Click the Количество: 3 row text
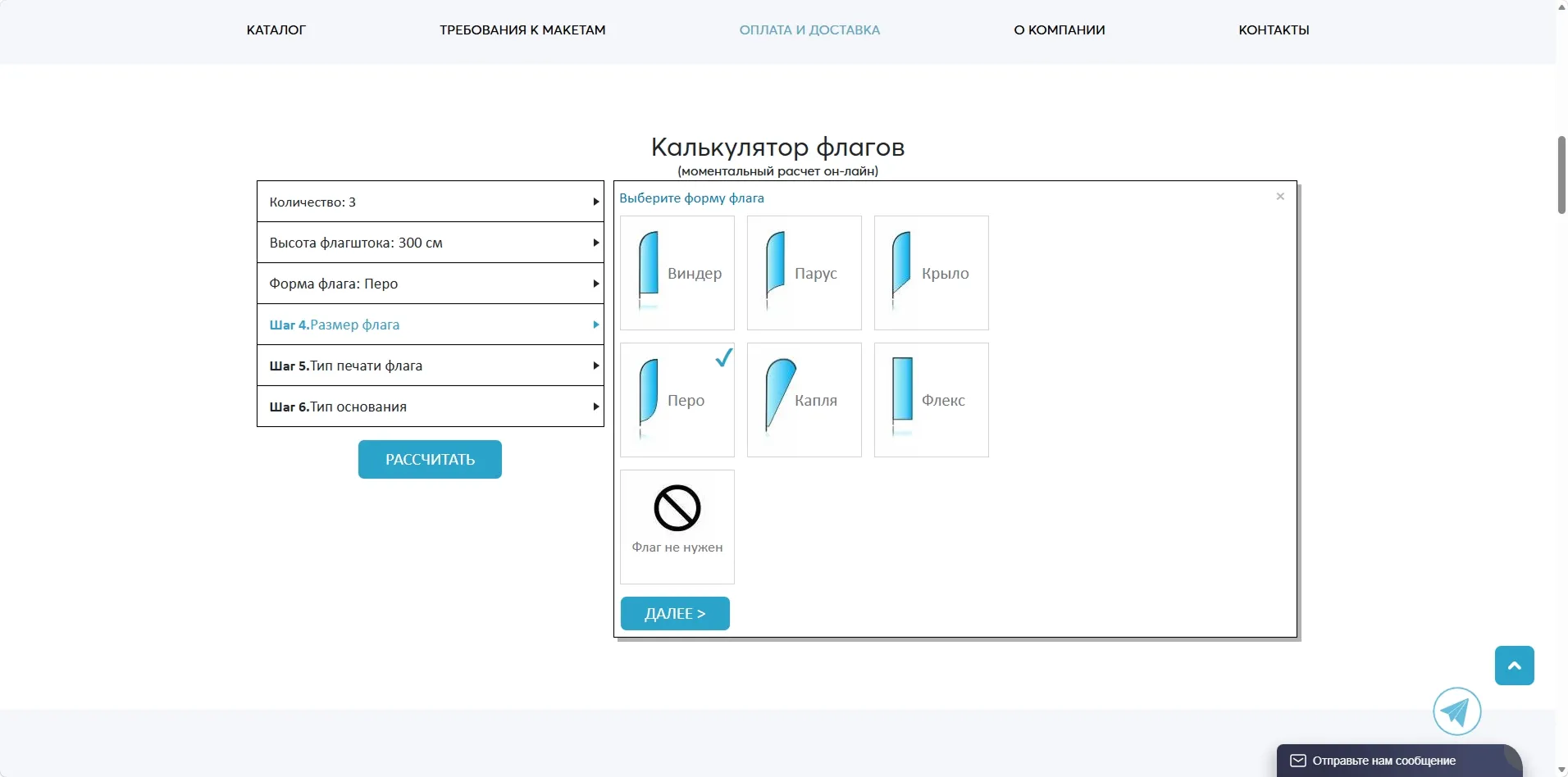This screenshot has width=1568, height=777. pyautogui.click(x=312, y=202)
